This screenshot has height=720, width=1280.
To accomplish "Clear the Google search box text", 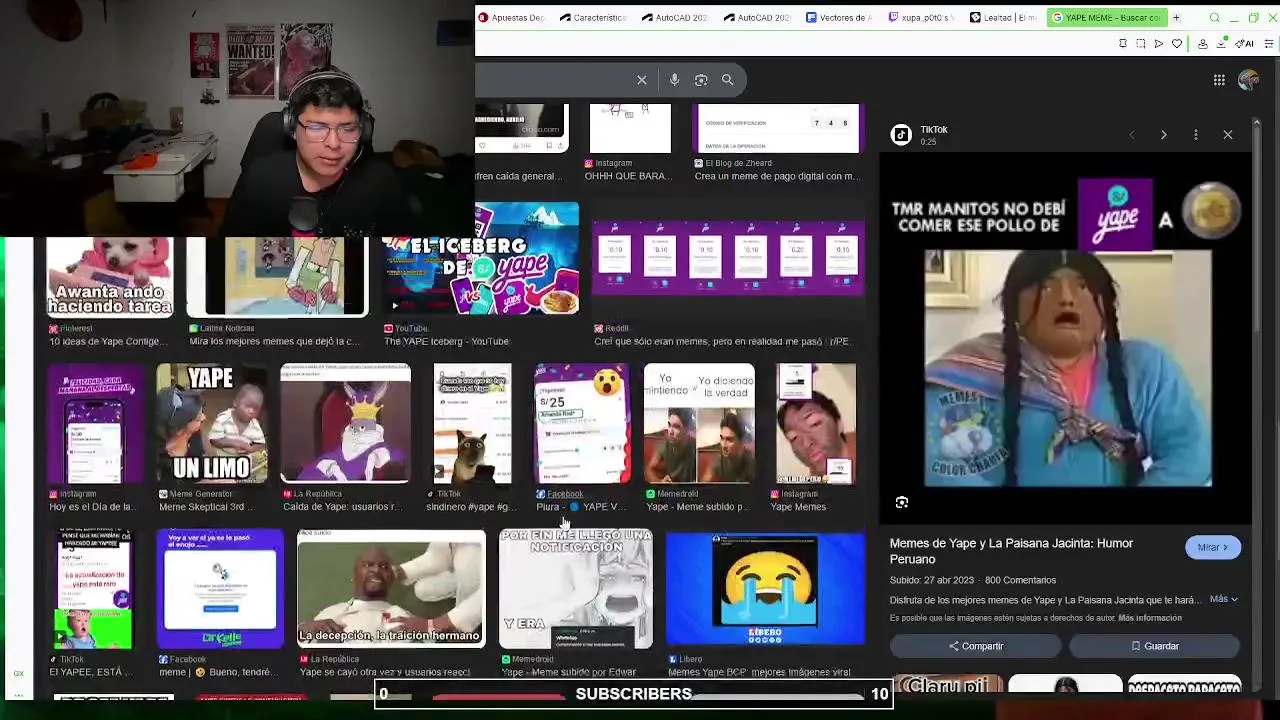I will click(642, 80).
